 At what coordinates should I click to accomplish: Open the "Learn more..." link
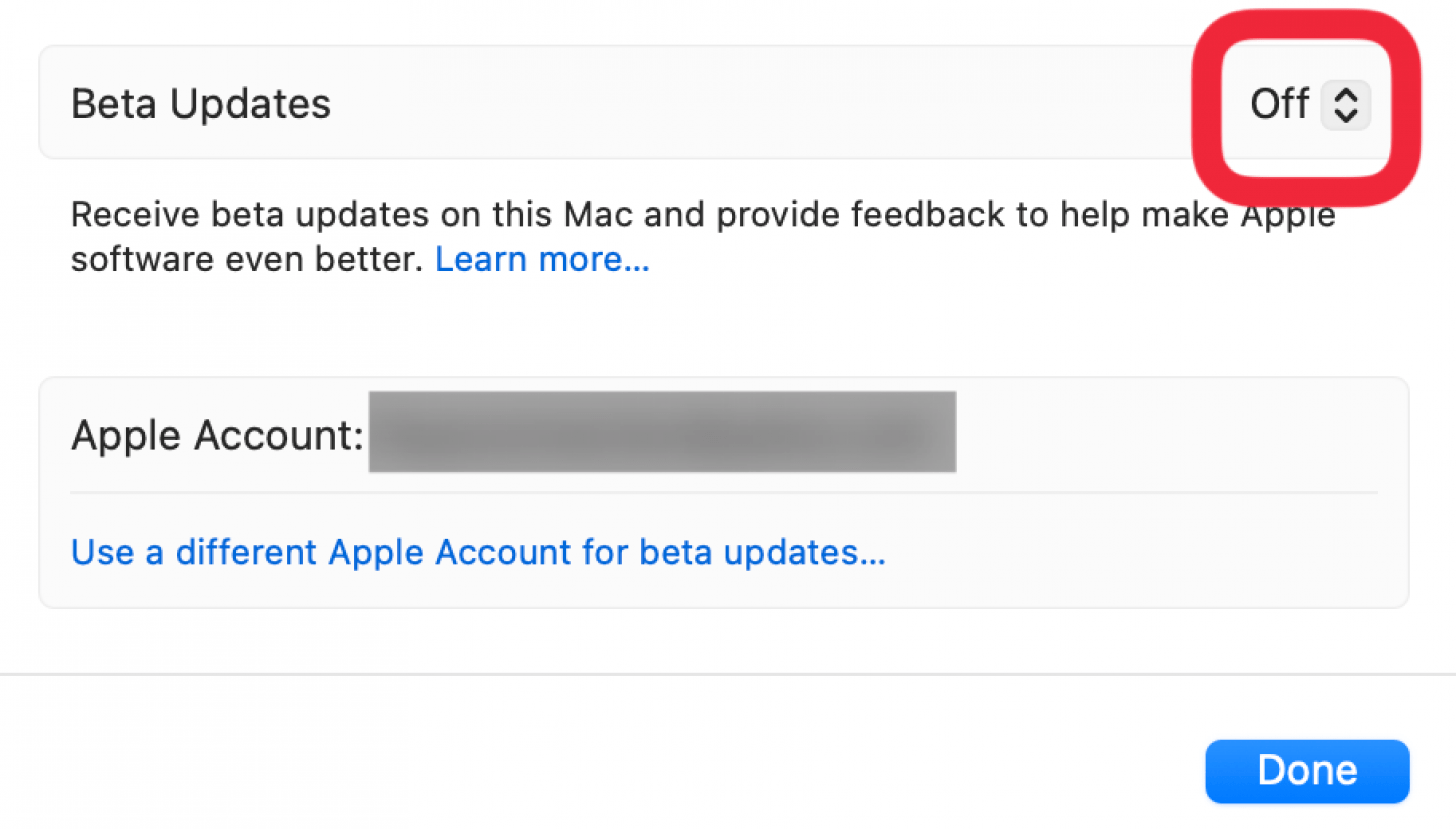pyautogui.click(x=542, y=260)
